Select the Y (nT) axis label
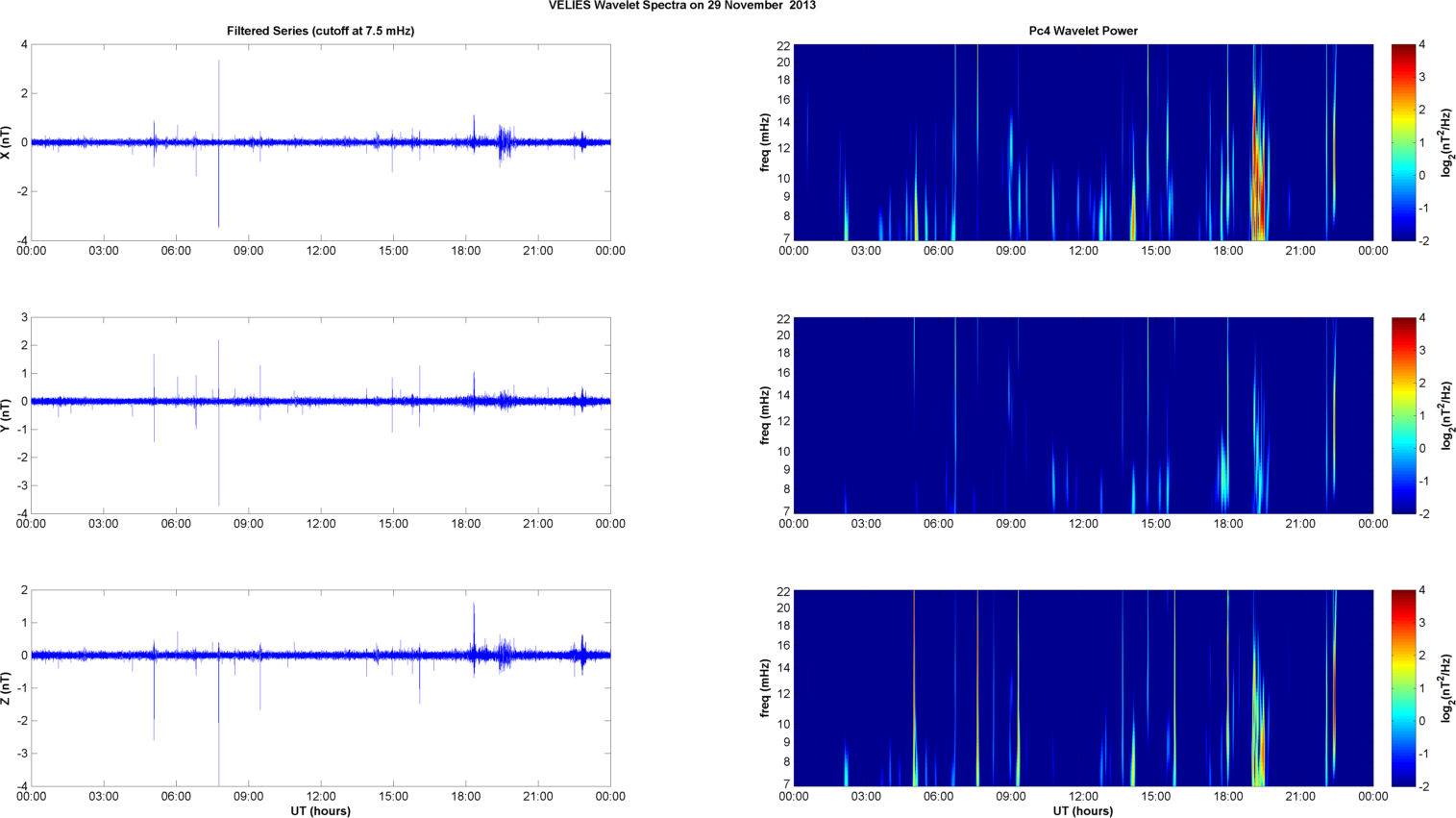 point(7,415)
